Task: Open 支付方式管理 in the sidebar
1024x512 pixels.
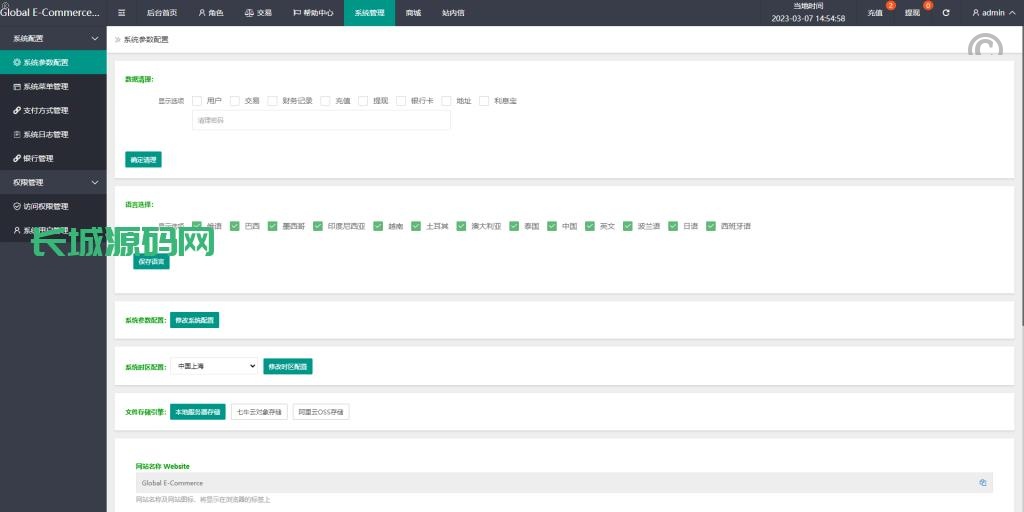Action: (46, 110)
